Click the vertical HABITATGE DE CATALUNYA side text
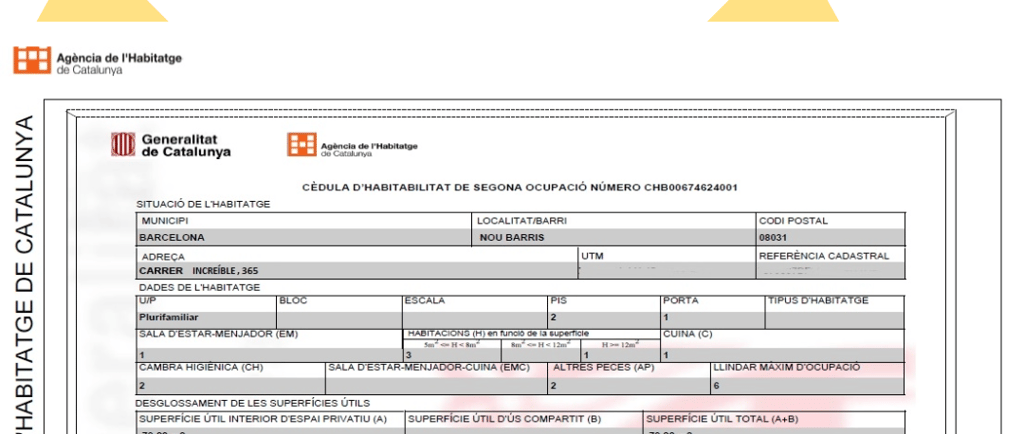The image size is (1024, 434). tap(24, 274)
